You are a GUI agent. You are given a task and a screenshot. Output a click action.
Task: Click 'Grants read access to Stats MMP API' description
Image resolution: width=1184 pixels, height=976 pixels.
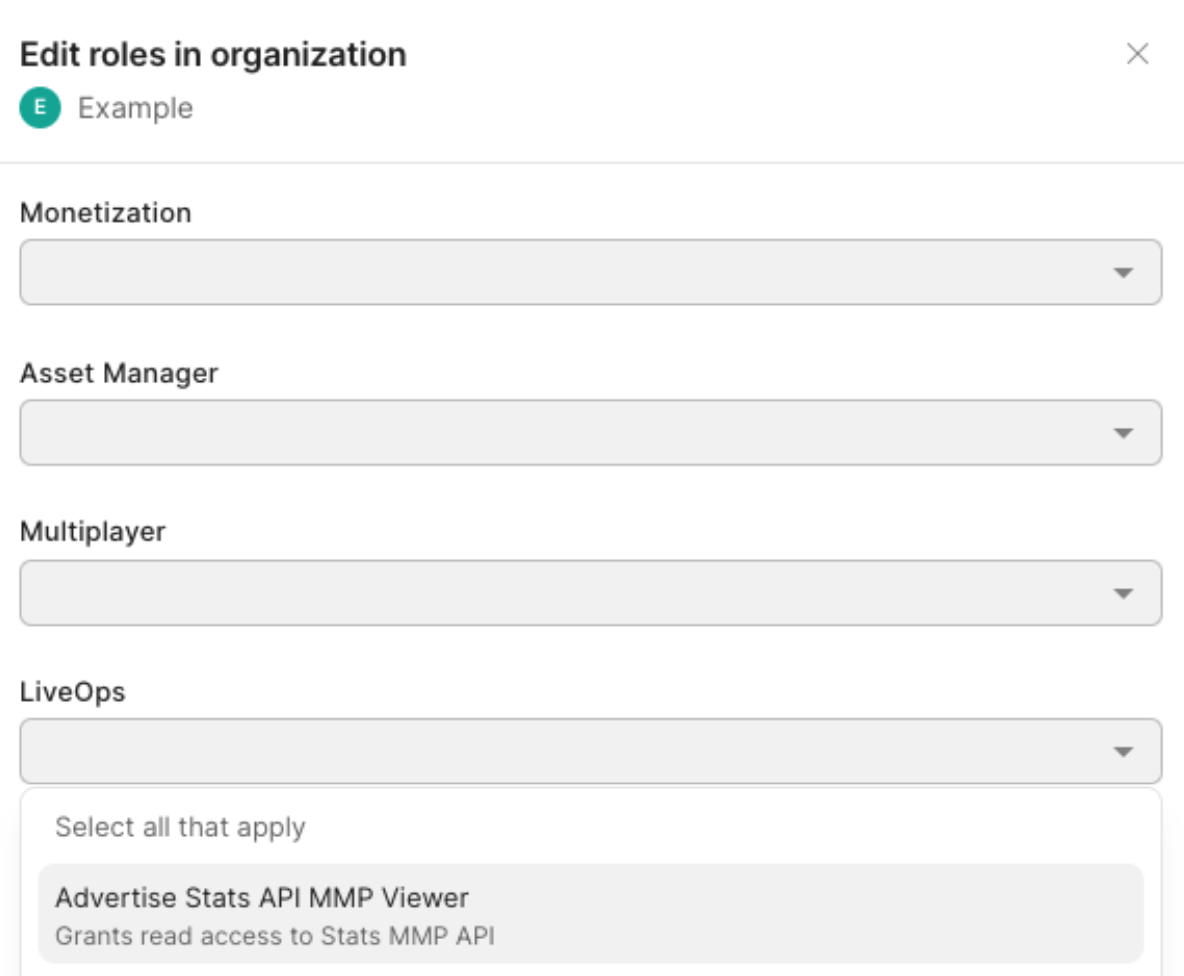click(x=275, y=937)
